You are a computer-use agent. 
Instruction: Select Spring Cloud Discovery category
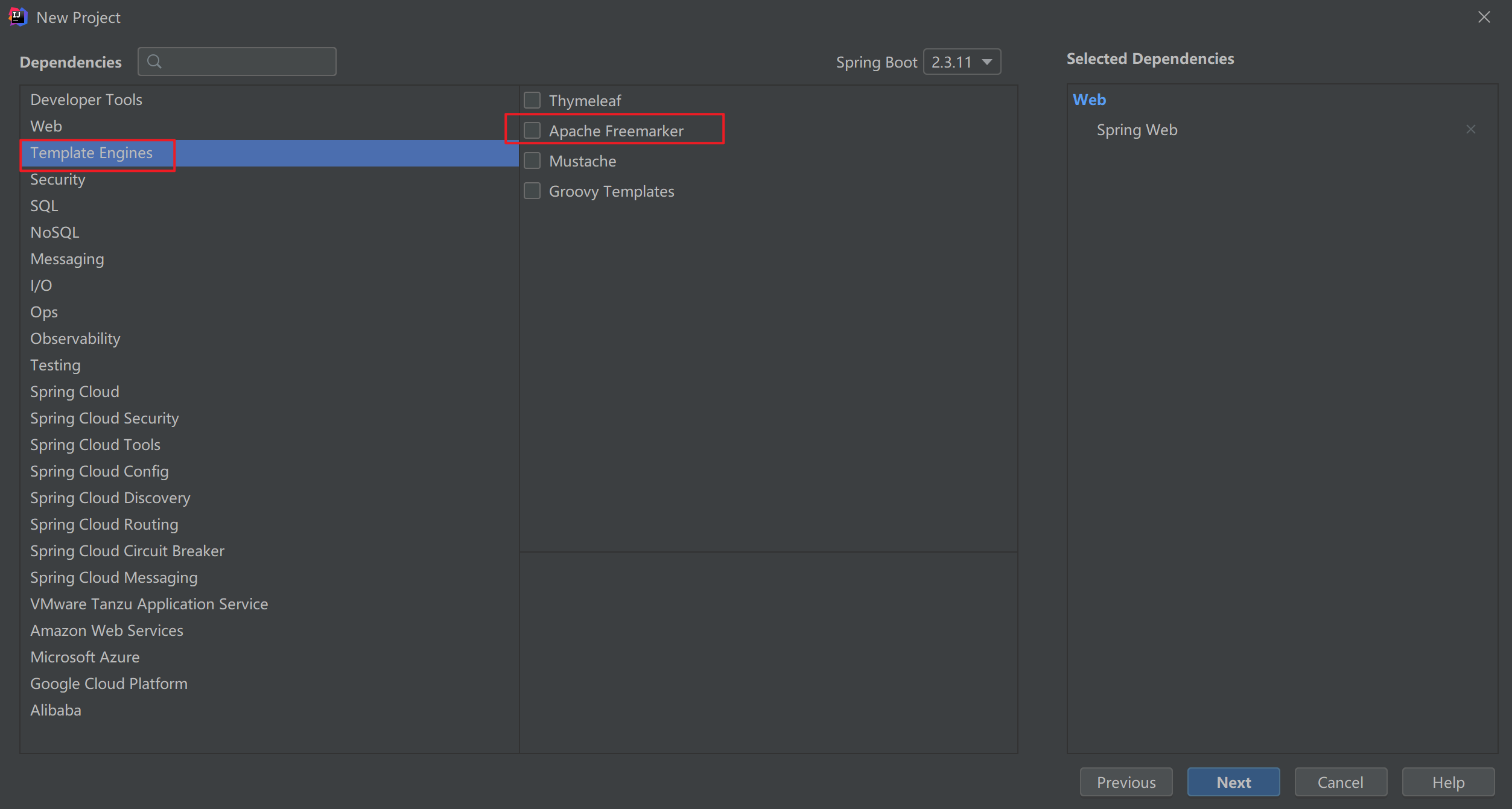pos(110,498)
